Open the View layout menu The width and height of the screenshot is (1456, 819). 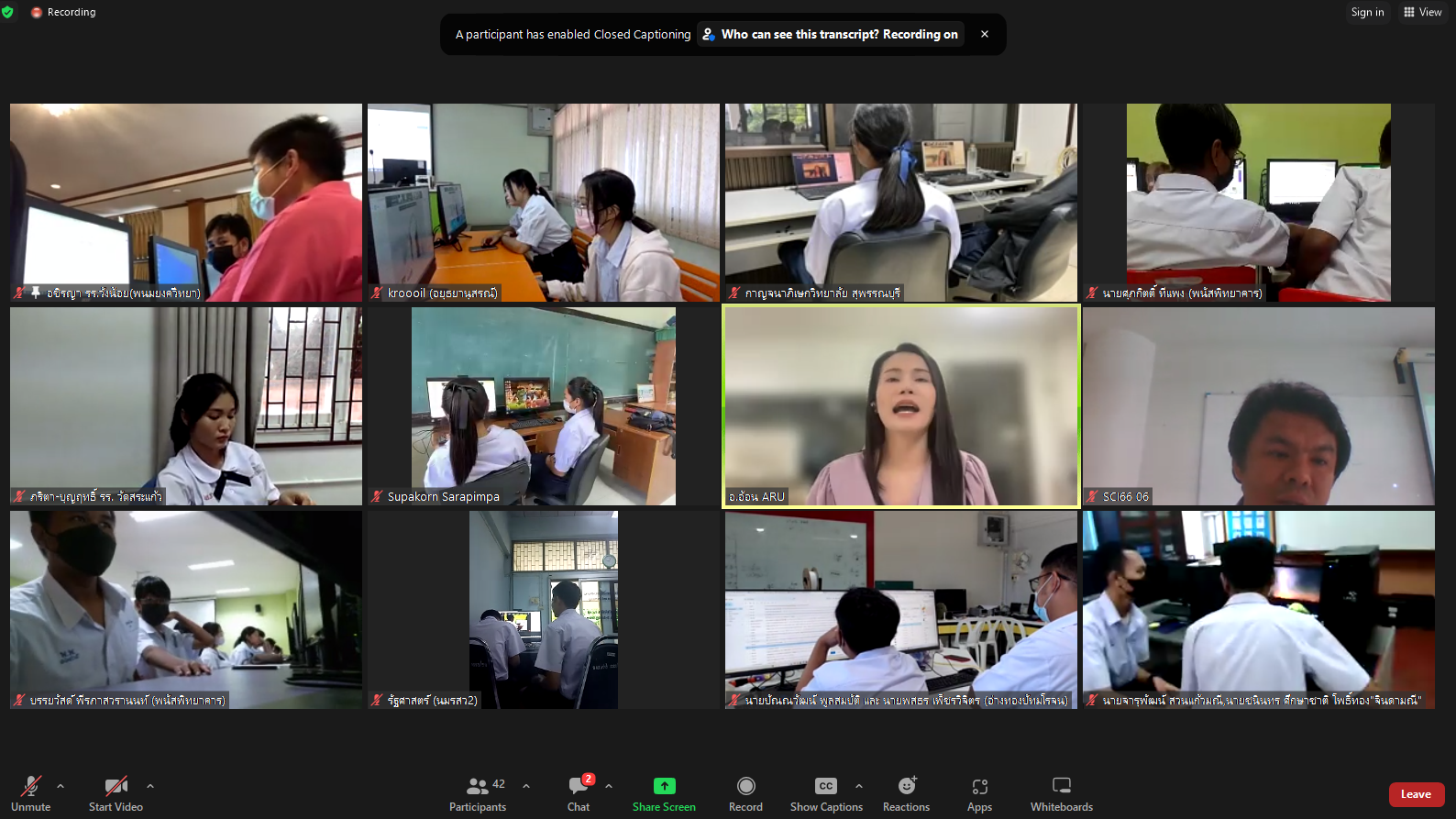pos(1422,12)
